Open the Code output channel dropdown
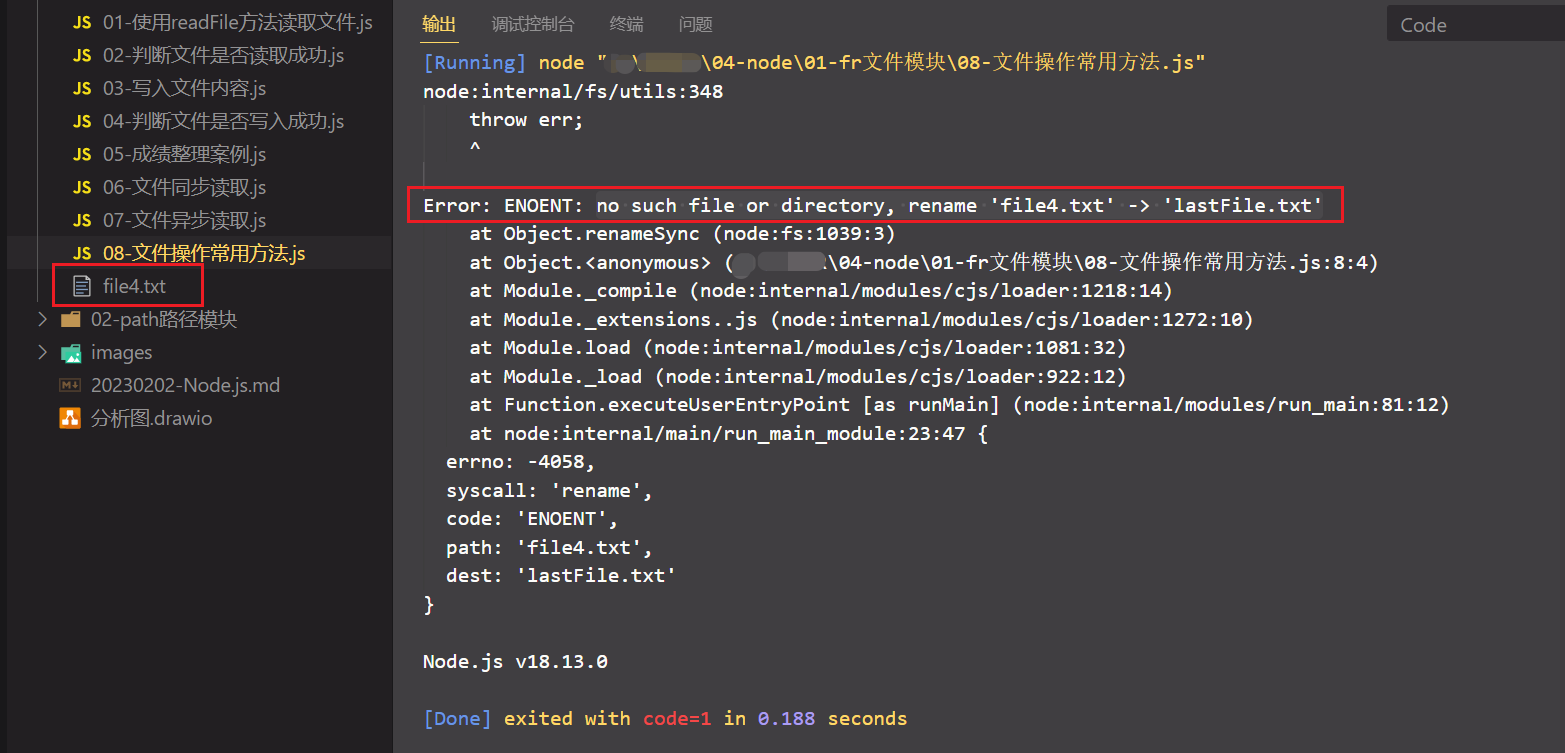This screenshot has width=1565, height=753. pyautogui.click(x=1475, y=25)
